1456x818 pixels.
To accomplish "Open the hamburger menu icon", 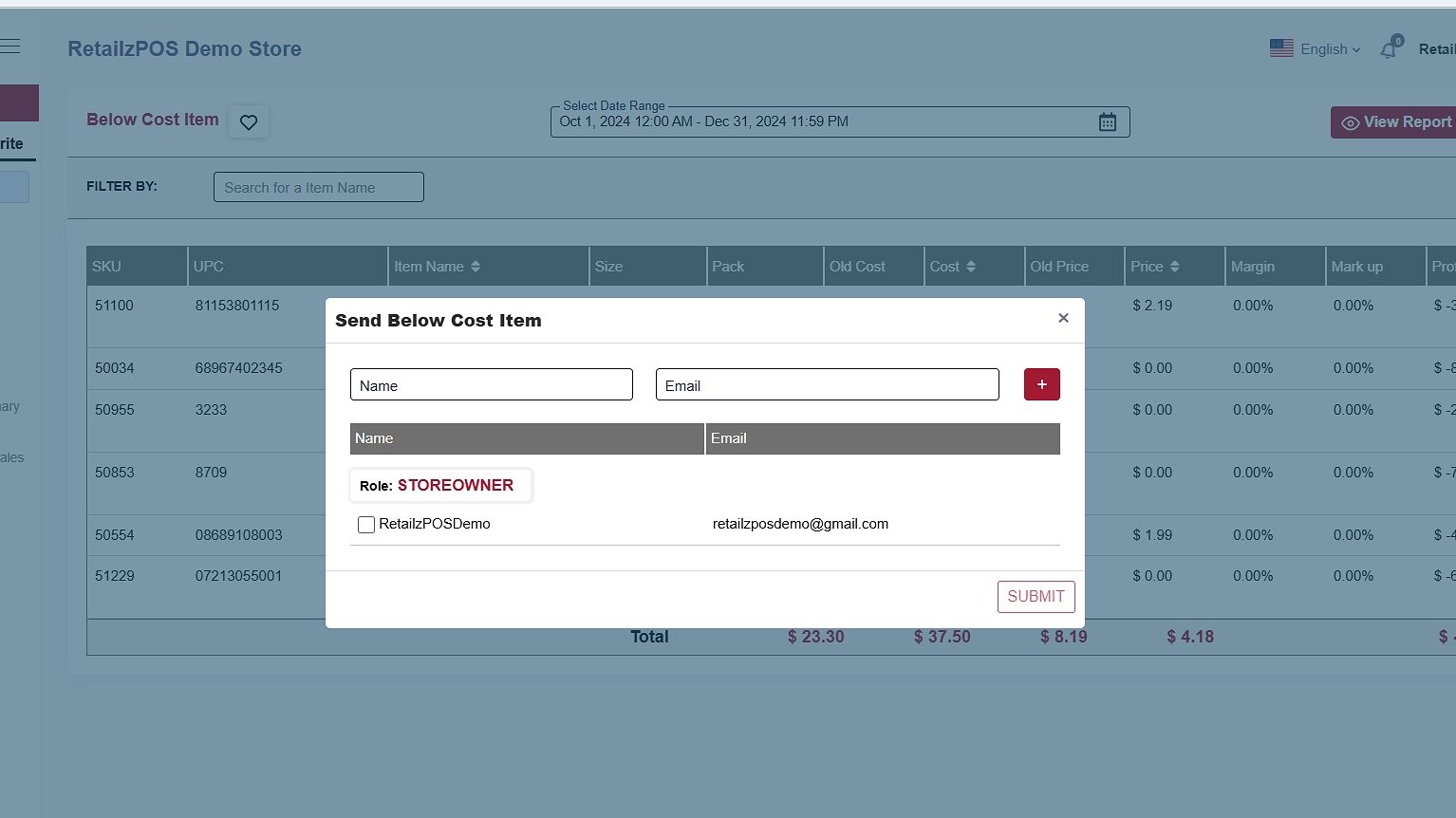I will (x=10, y=46).
